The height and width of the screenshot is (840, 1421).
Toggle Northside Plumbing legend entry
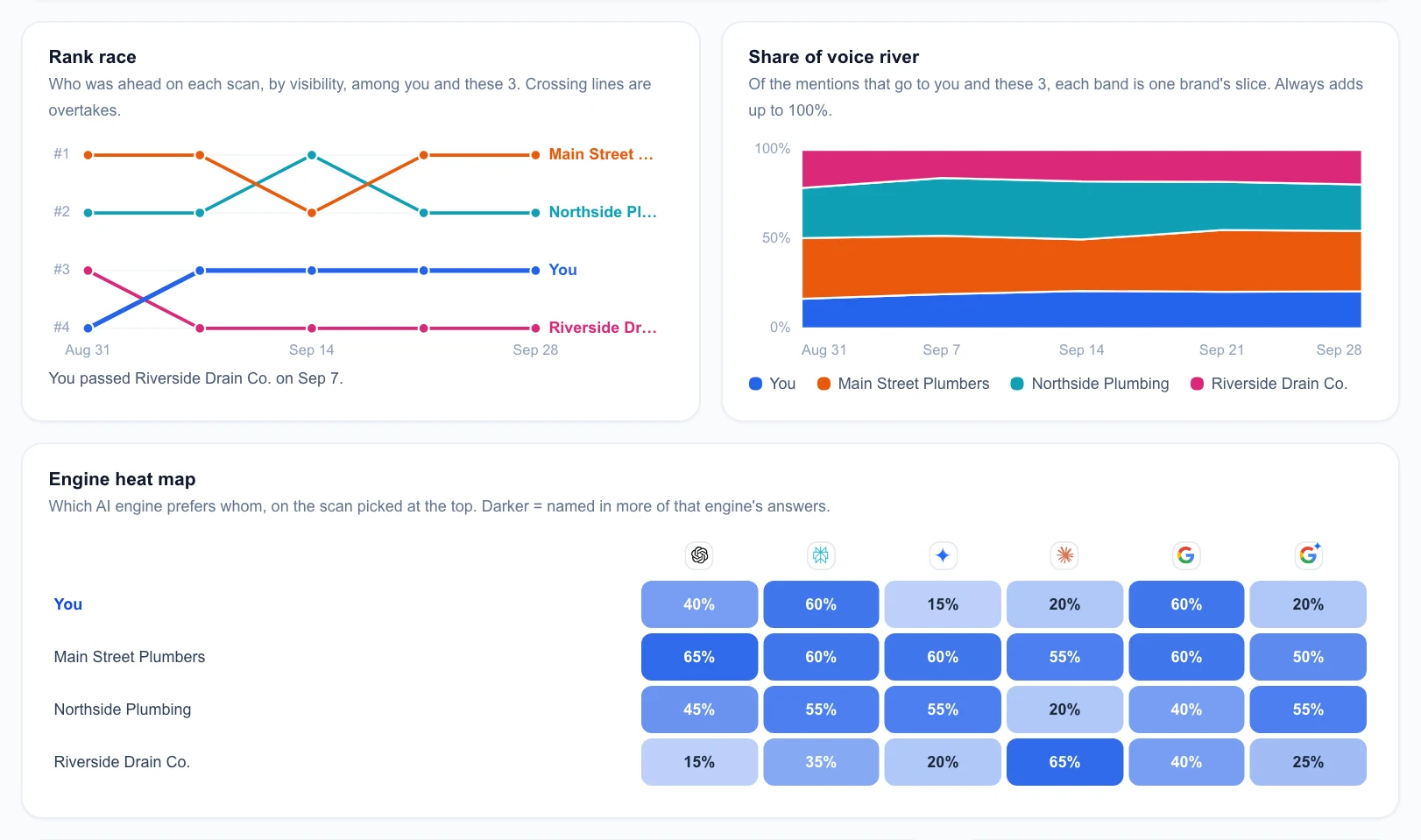click(1090, 384)
